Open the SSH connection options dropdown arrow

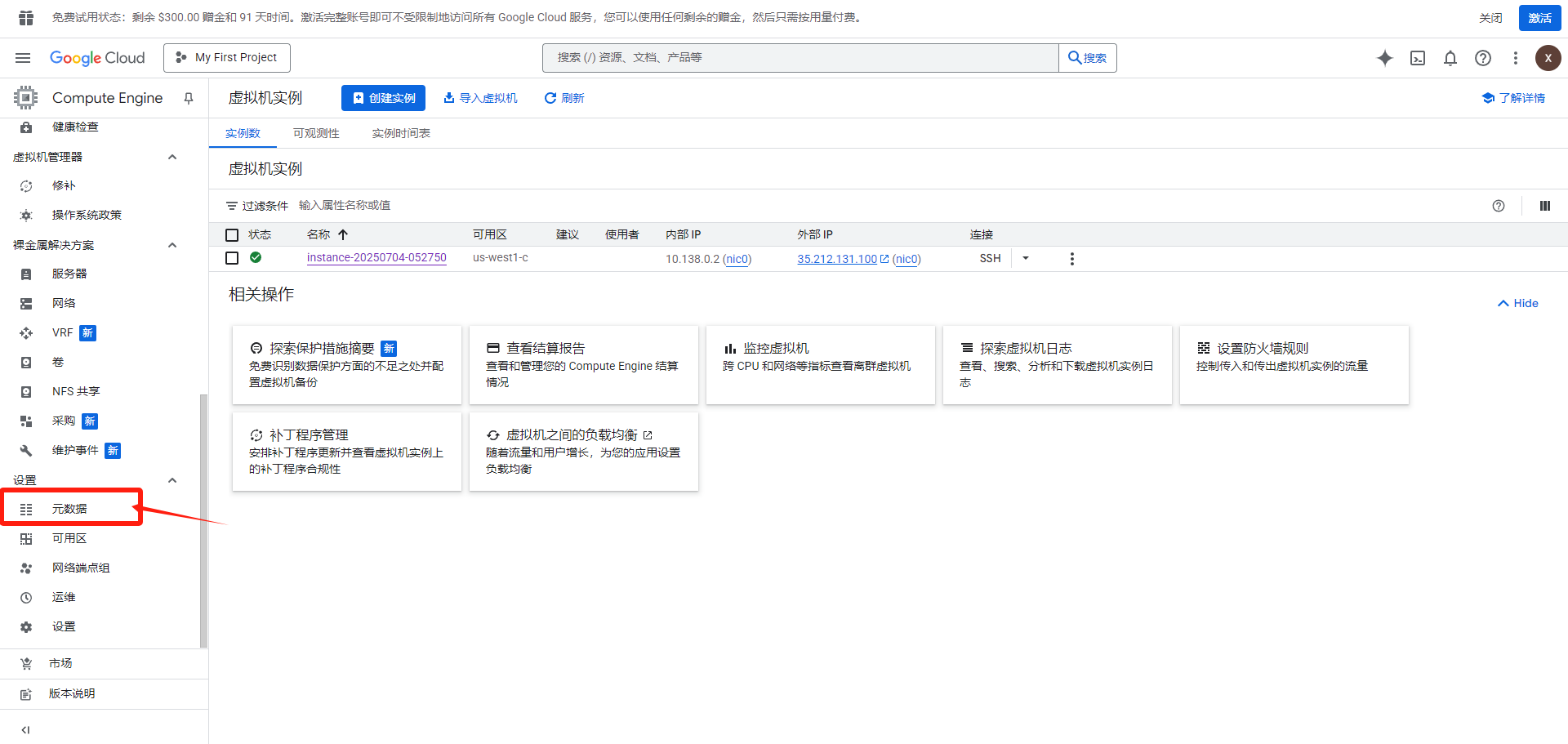click(1026, 258)
